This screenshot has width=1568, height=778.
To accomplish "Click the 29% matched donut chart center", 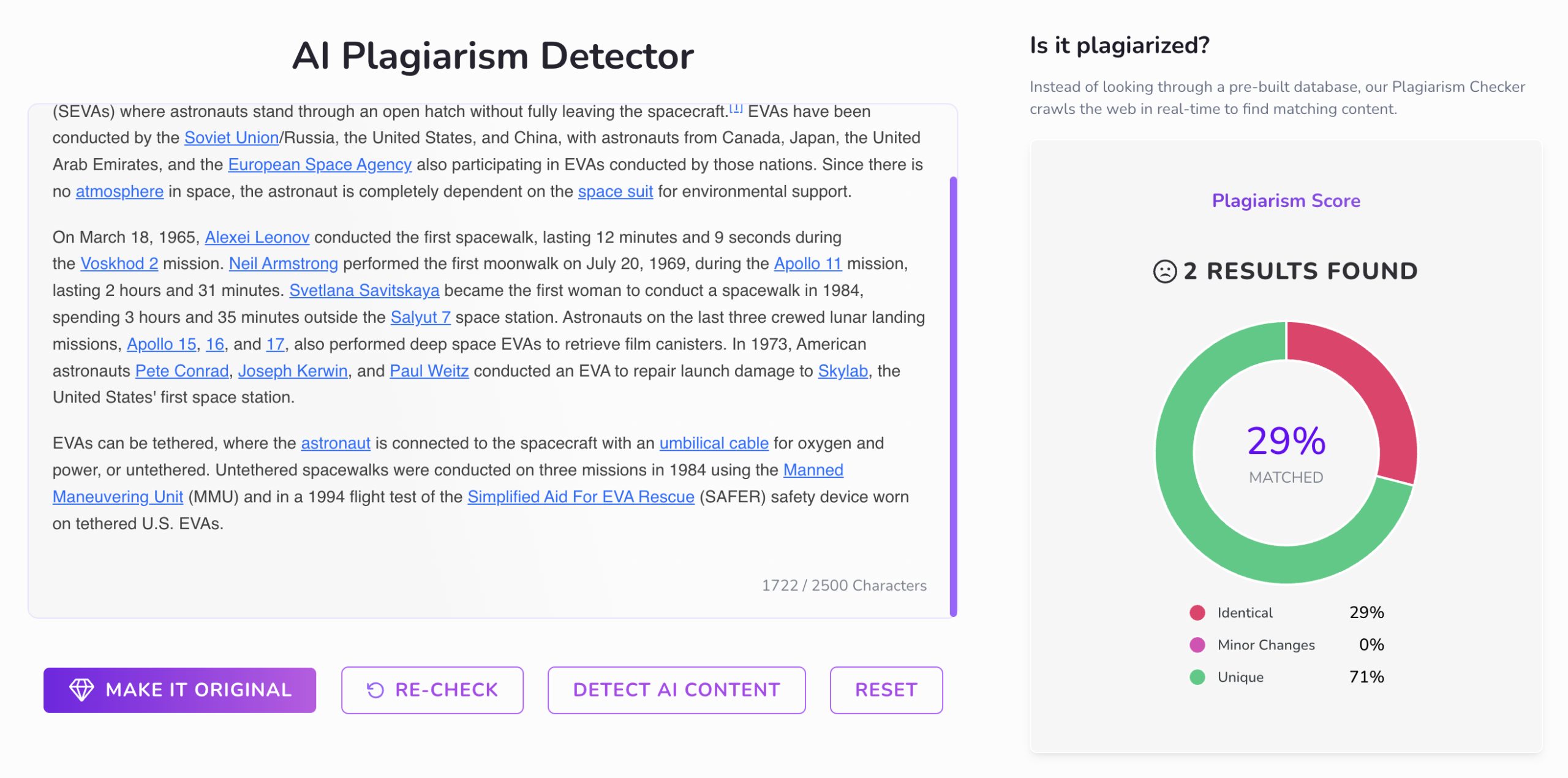I will 1286,452.
